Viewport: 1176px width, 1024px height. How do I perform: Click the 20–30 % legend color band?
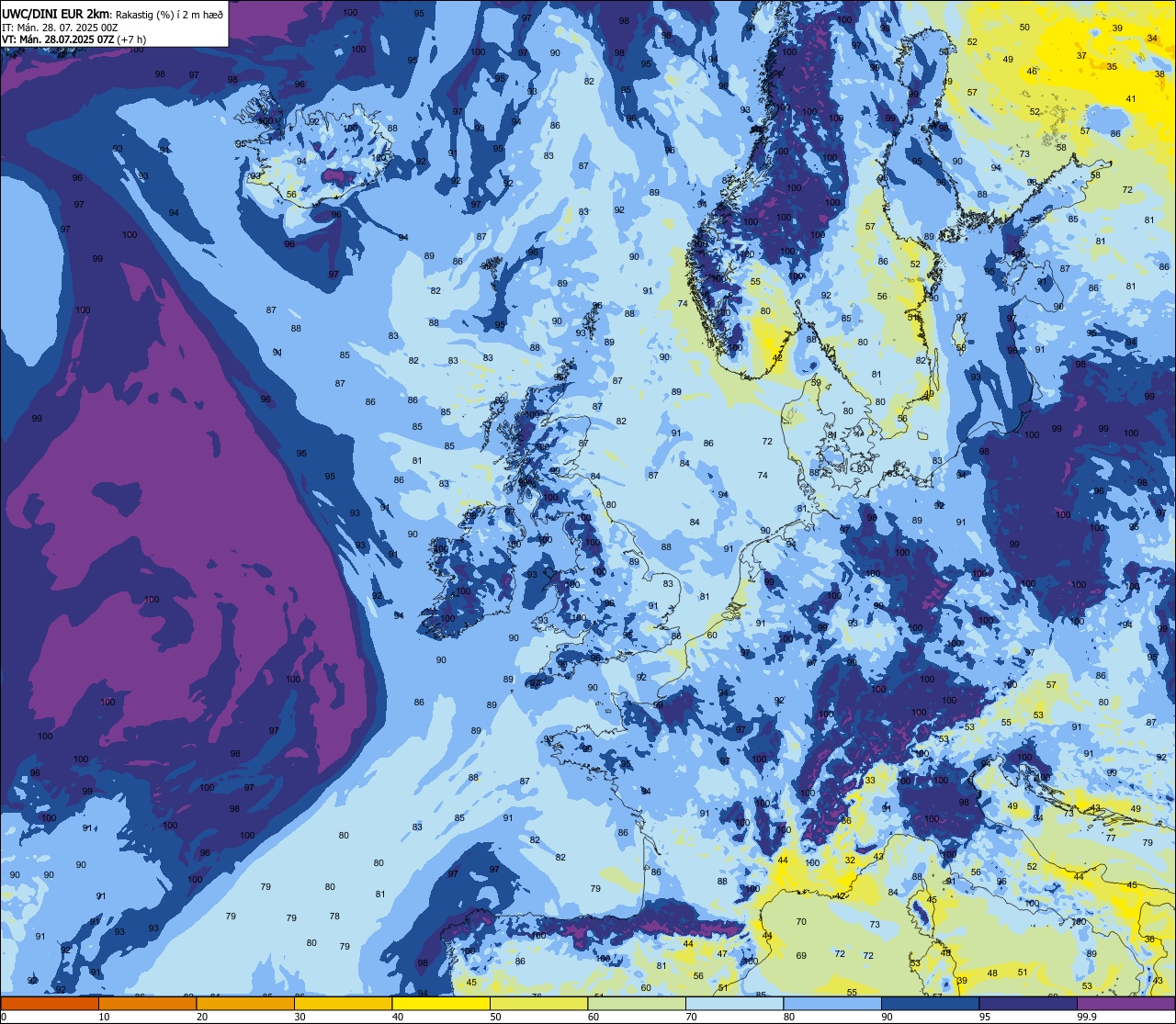[245, 1003]
